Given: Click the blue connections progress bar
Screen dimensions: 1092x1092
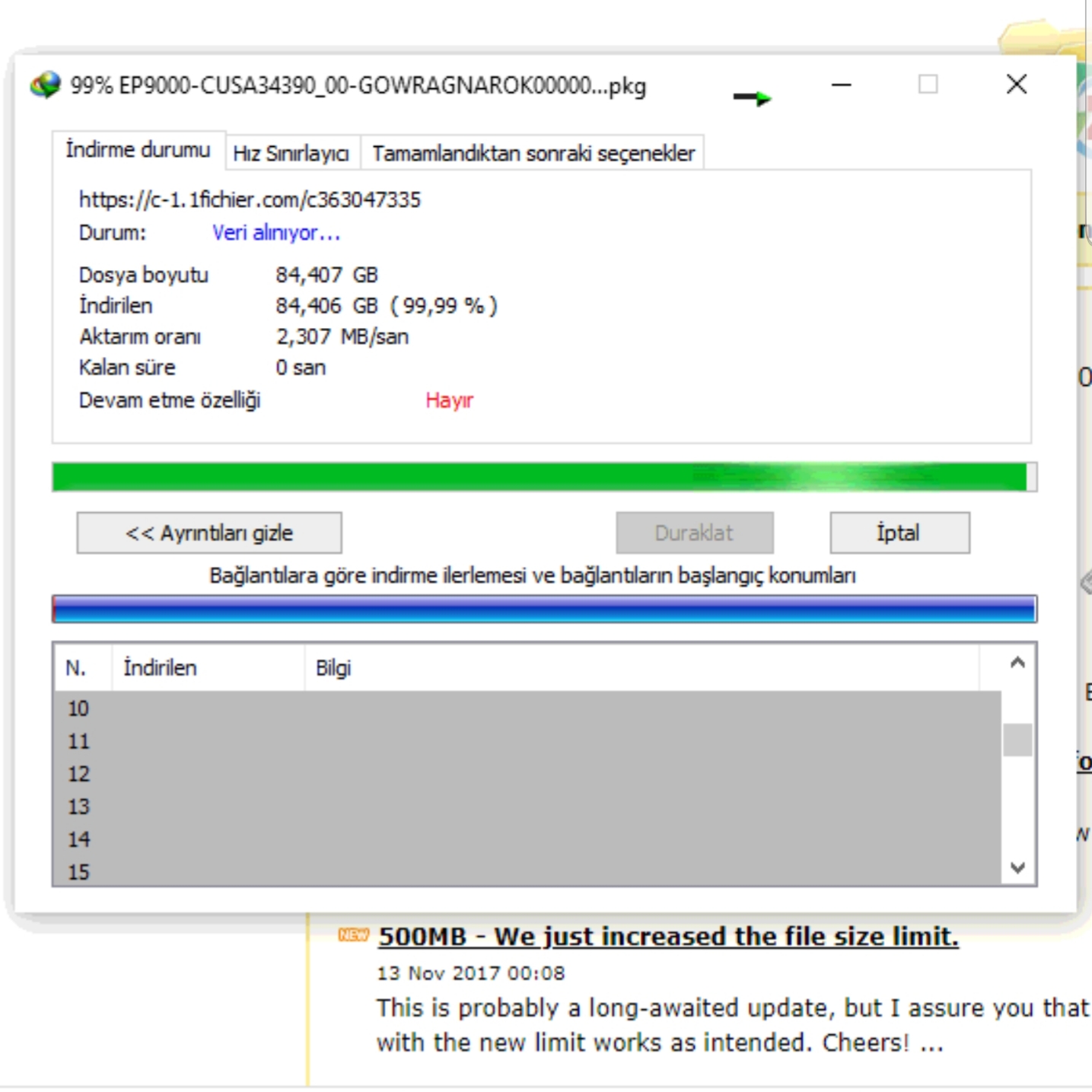Looking at the screenshot, I should (543, 610).
